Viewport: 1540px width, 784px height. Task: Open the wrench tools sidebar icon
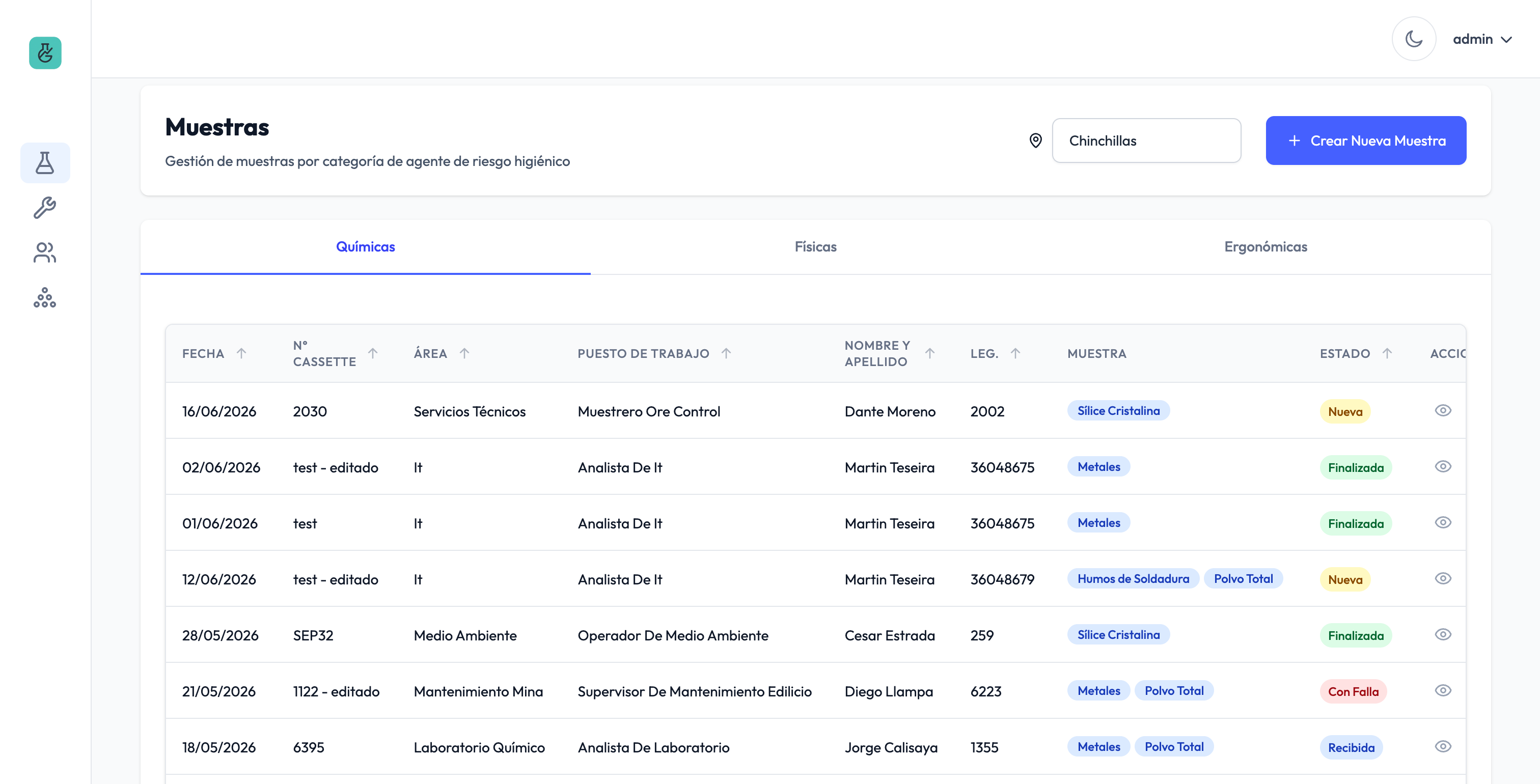coord(45,208)
